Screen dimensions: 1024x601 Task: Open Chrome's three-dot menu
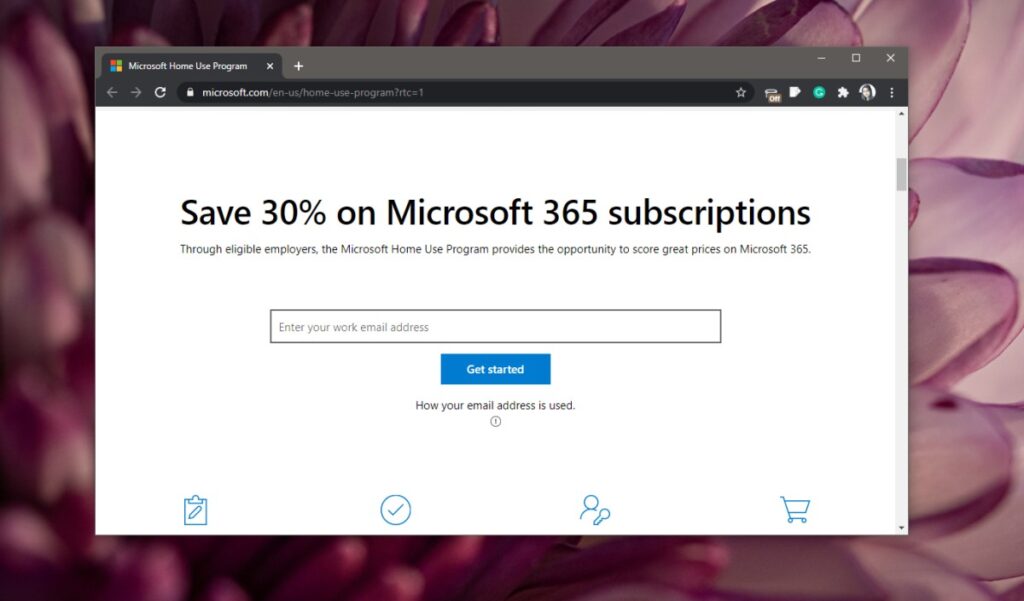[893, 92]
